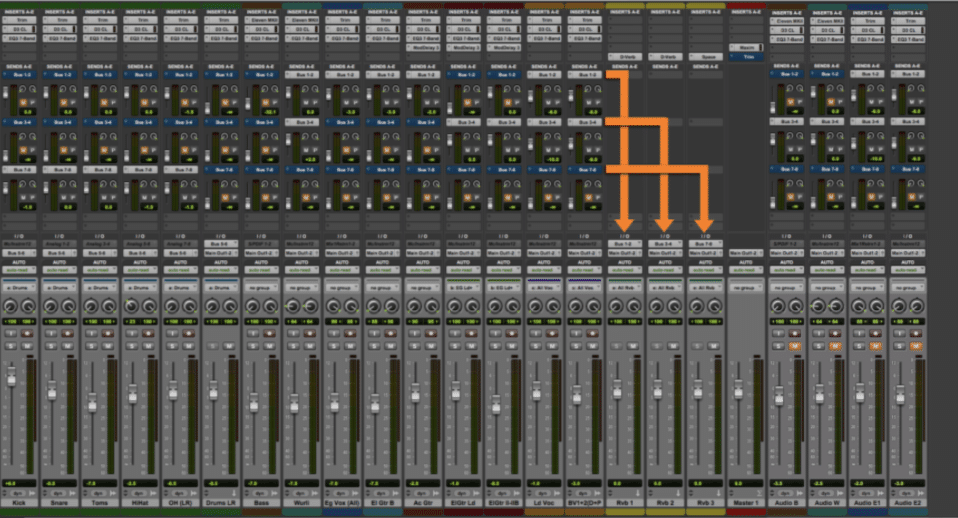
Task: Record-enable the Snare track
Action: click(67, 334)
